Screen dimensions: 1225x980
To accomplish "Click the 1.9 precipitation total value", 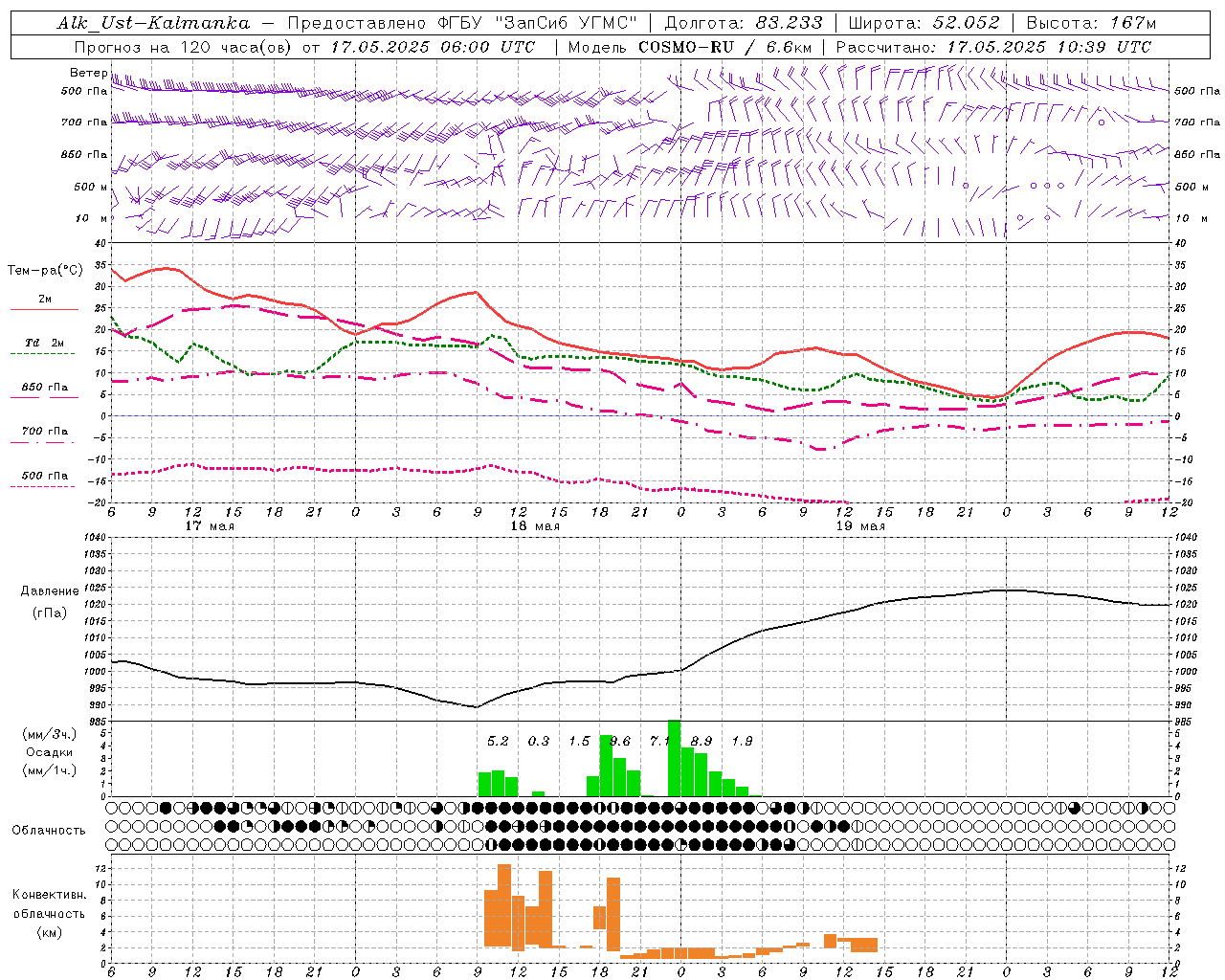I will pos(742,741).
